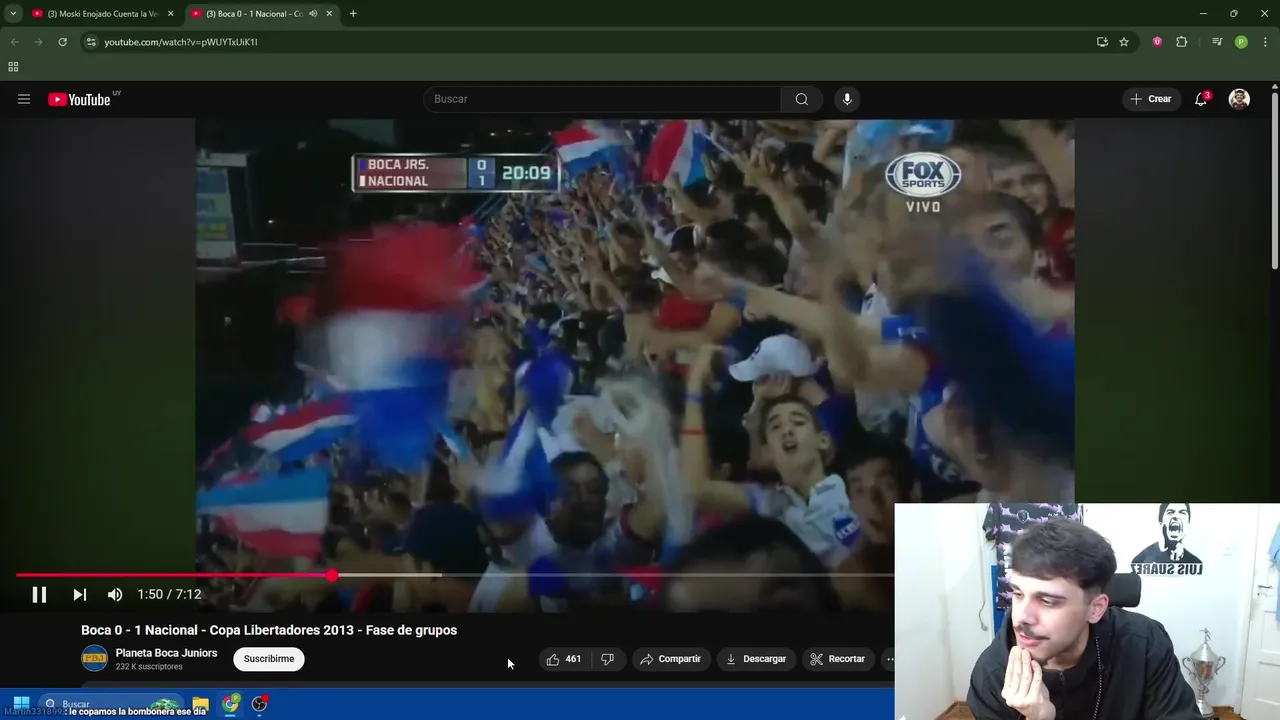Open the apps grid in bookmarks bar
Viewport: 1280px width, 720px height.
[13, 67]
